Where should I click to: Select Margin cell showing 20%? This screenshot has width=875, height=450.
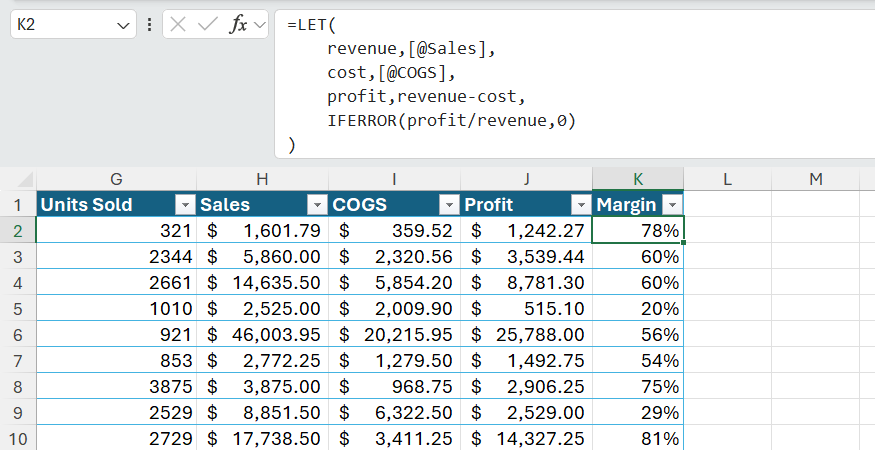click(638, 308)
